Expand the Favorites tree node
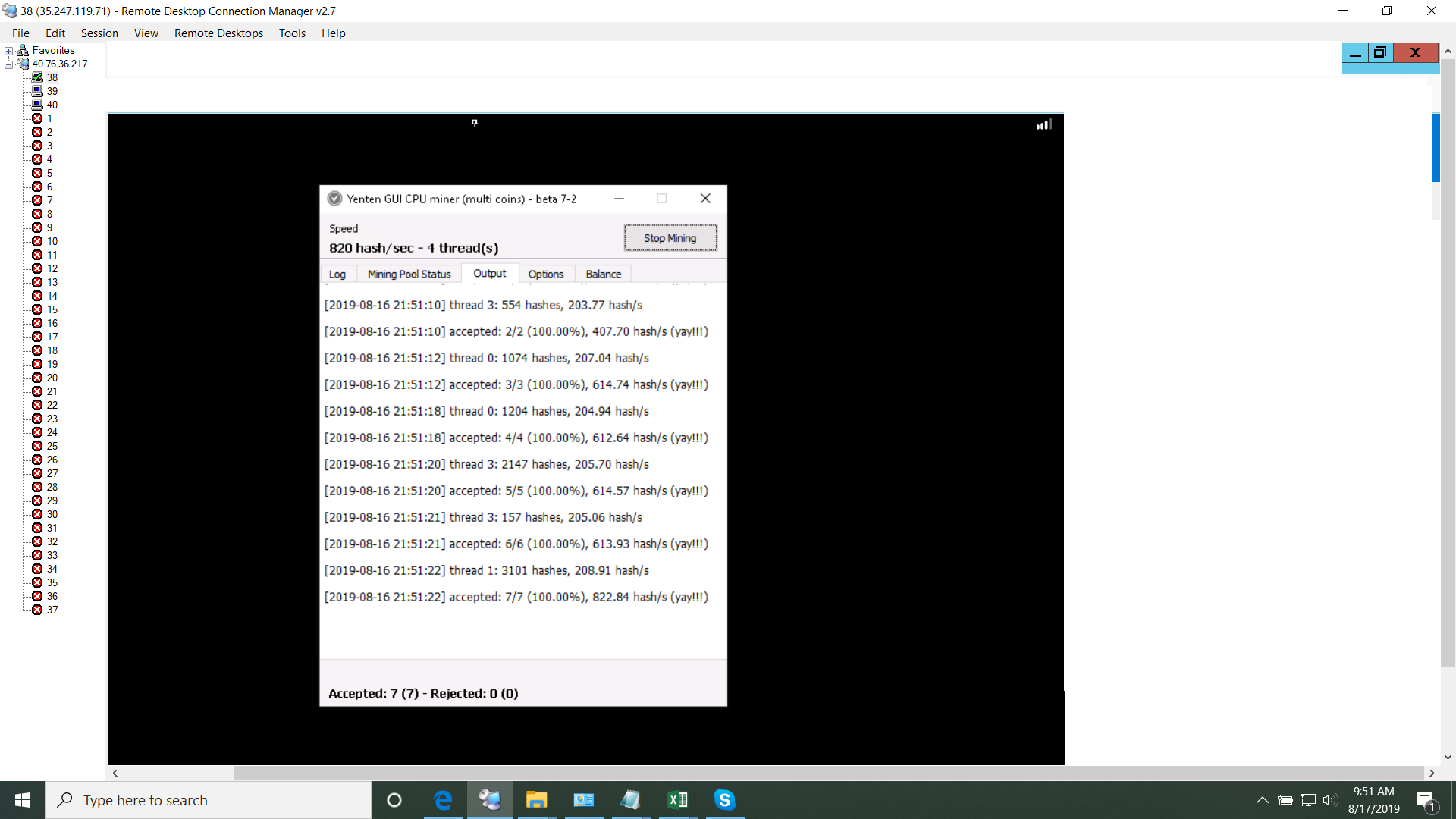Viewport: 1456px width, 819px height. 9,51
